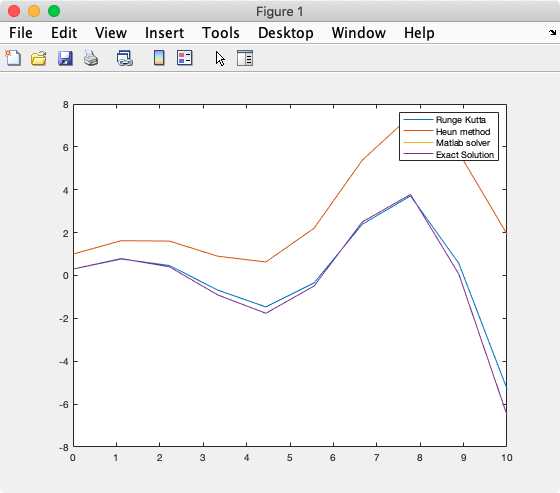Click the blue Runge Kutta line sample in legend
The width and height of the screenshot is (560, 493).
tap(418, 119)
